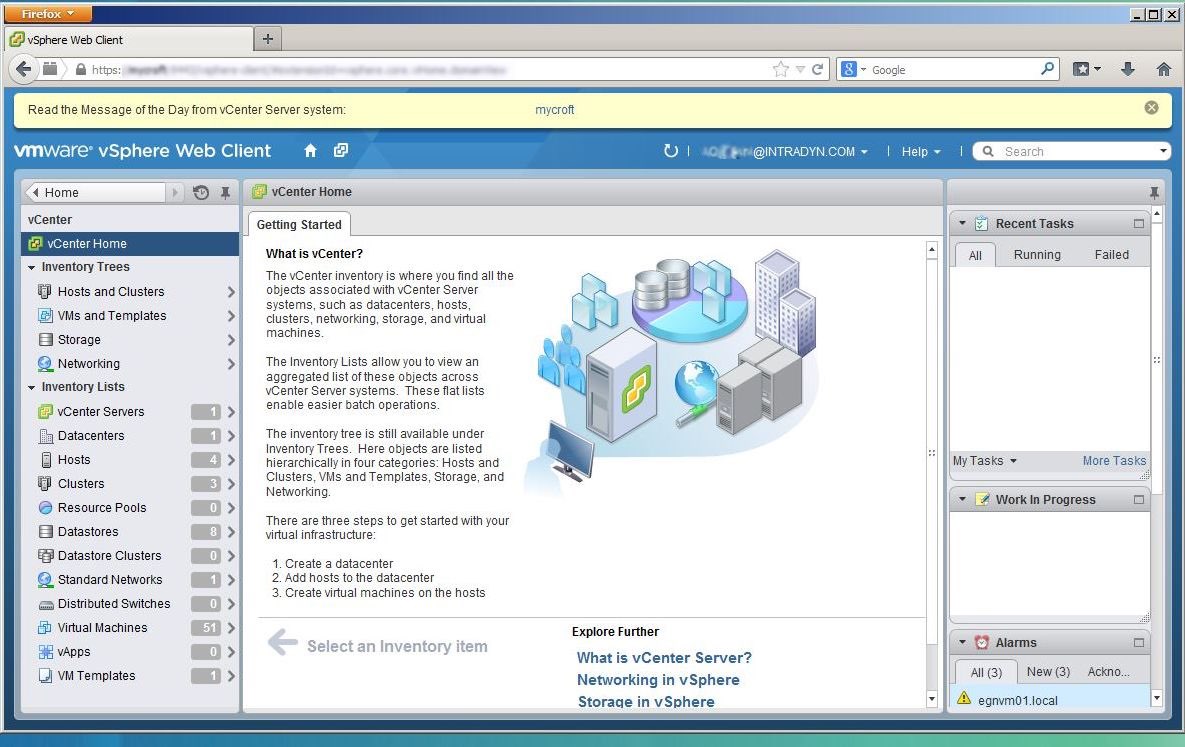1185x747 pixels.
Task: Pin the right side tasks panel
Action: coord(1154,193)
